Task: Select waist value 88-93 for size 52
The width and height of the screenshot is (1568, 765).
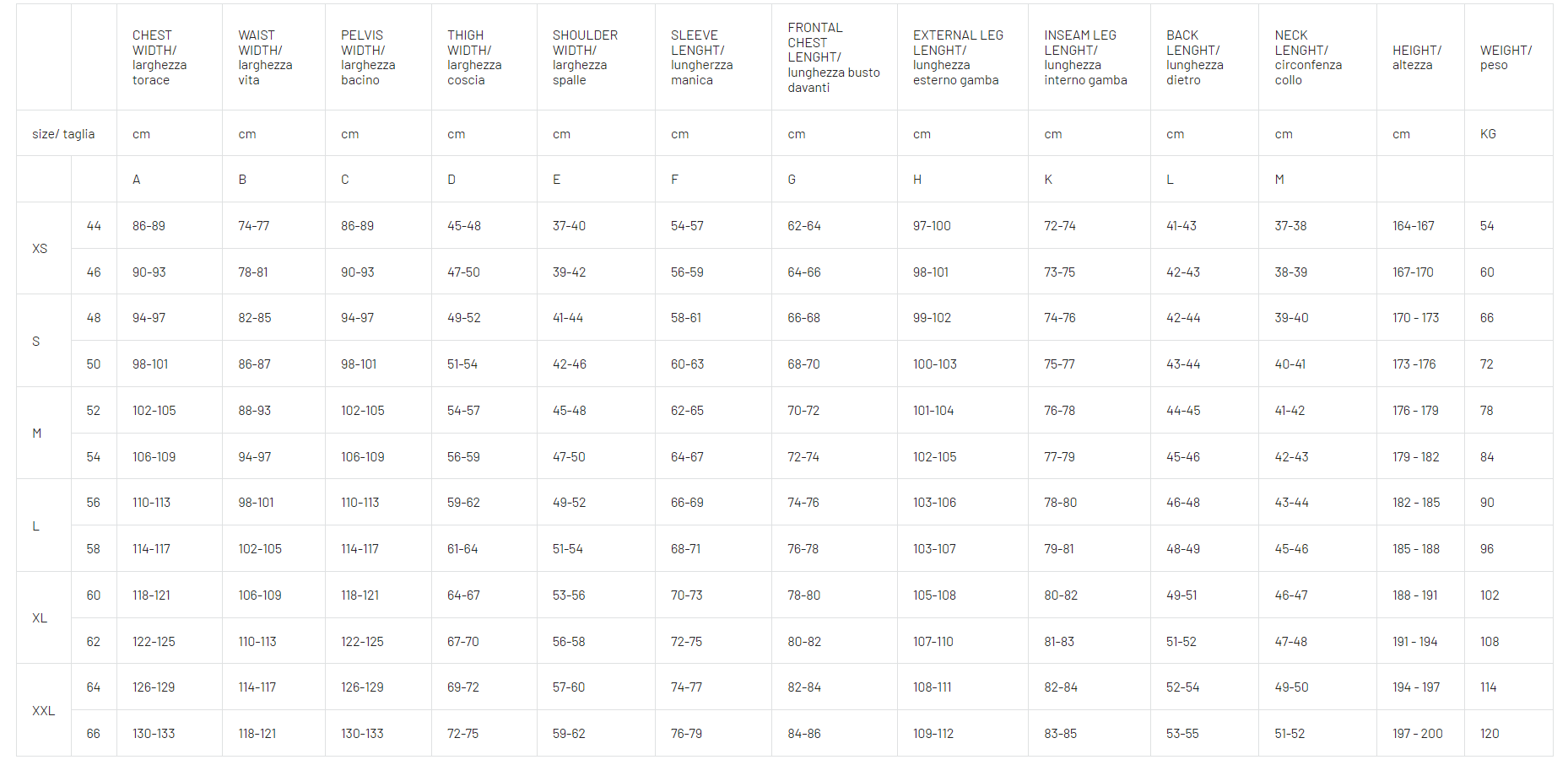Action: [254, 411]
